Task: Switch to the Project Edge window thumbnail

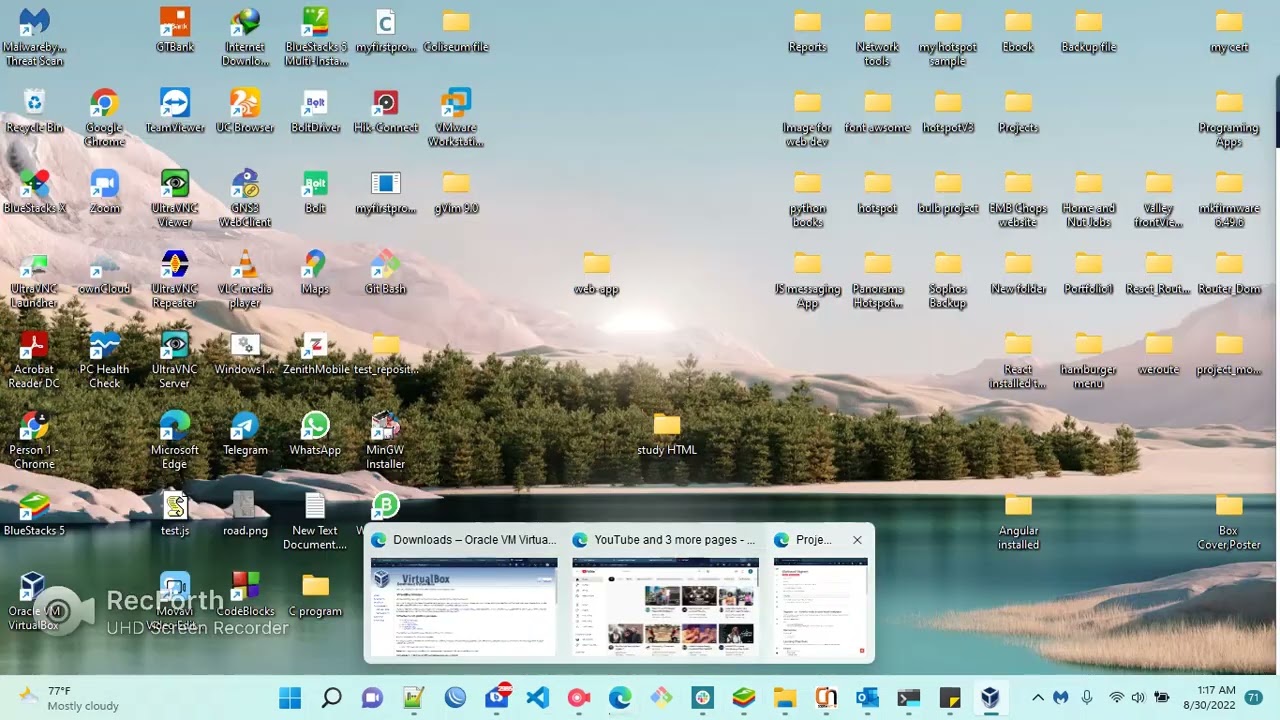Action: coord(820,593)
